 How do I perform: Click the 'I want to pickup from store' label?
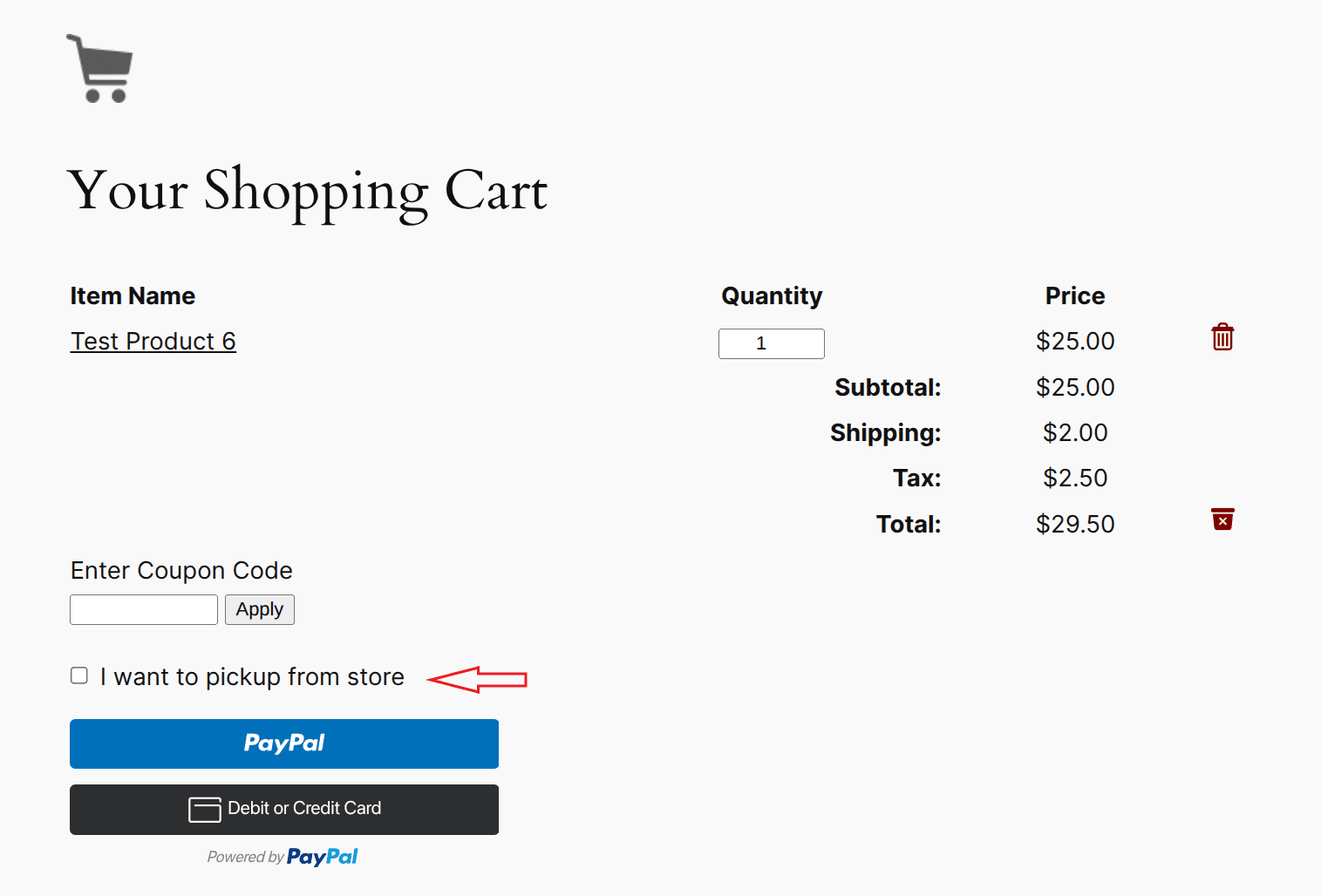pos(252,677)
